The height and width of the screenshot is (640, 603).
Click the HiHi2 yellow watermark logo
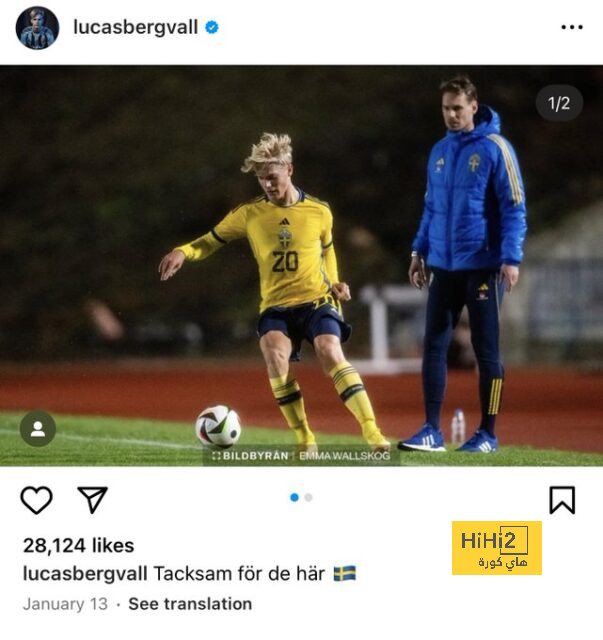click(x=496, y=548)
